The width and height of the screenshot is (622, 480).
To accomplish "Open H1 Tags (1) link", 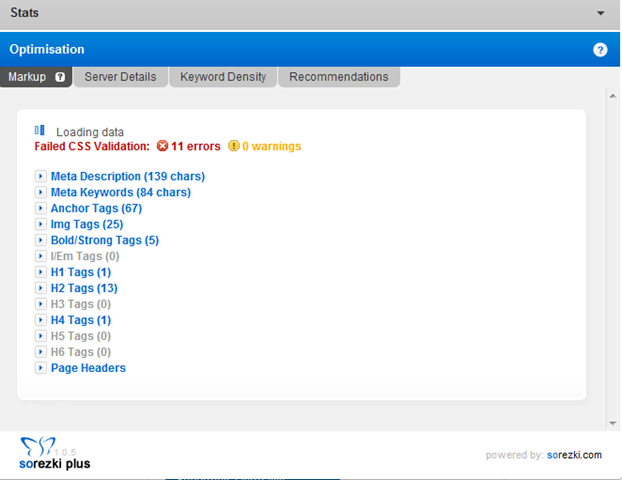I will 81,272.
